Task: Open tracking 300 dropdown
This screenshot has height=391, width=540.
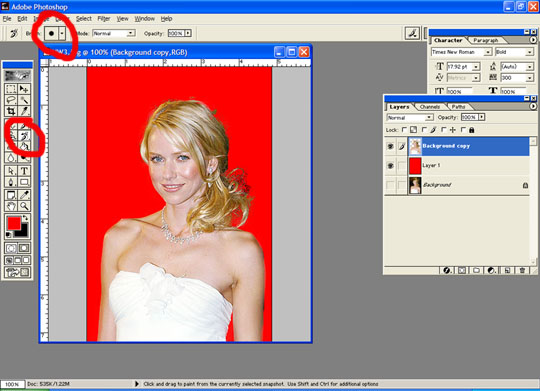Action: [x=530, y=78]
